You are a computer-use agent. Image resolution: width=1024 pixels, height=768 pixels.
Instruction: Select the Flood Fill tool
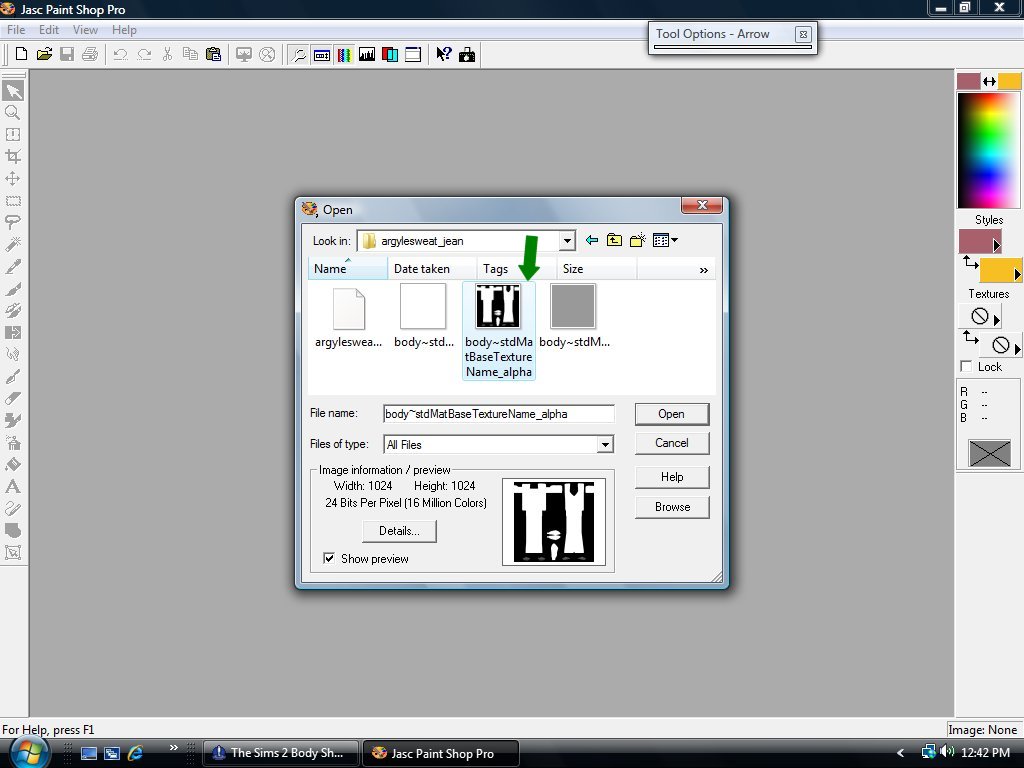(x=13, y=464)
